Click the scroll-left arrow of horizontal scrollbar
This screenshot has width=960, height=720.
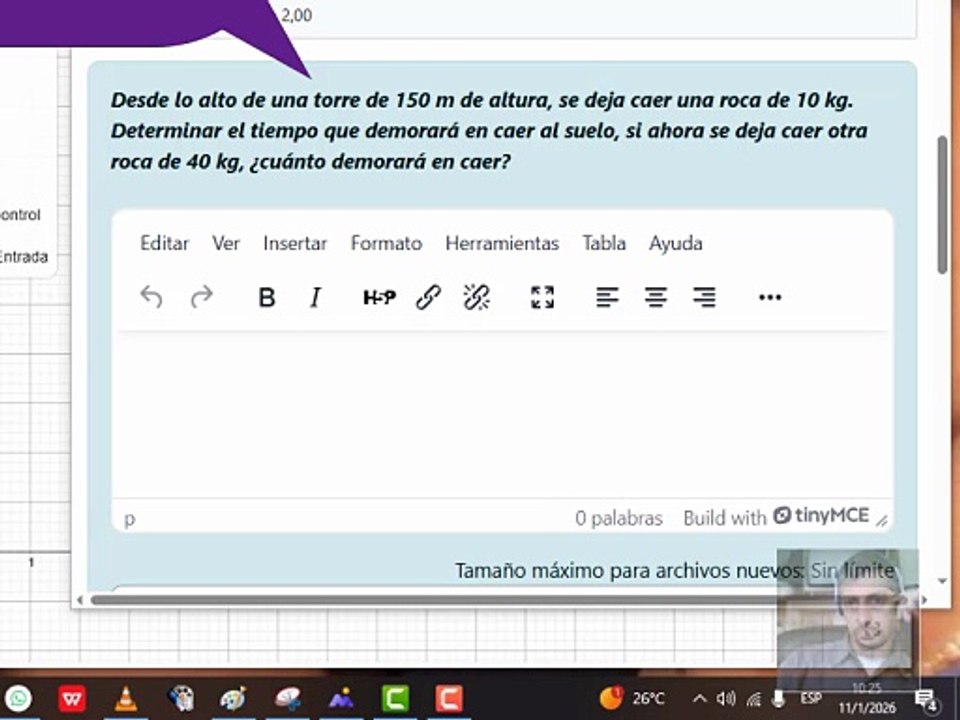(x=80, y=600)
